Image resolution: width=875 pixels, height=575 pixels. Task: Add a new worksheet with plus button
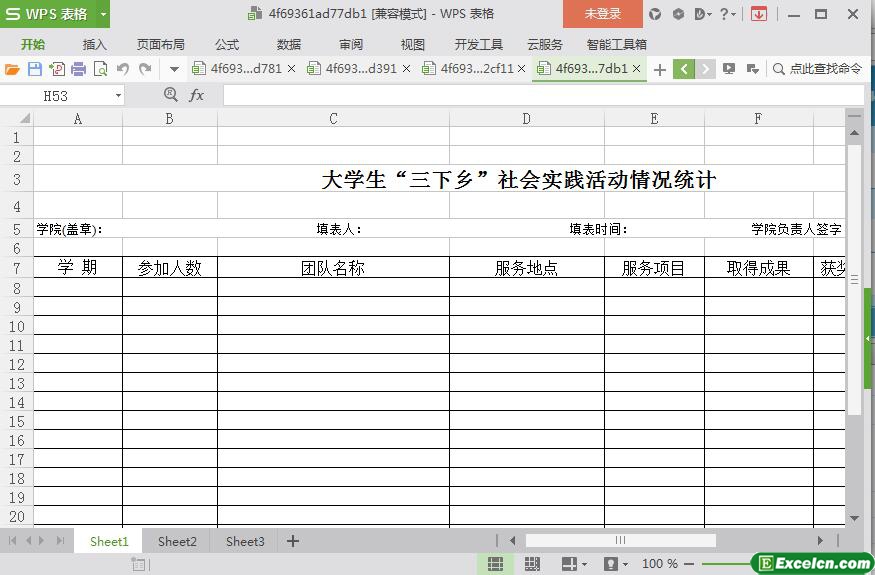[x=293, y=540]
